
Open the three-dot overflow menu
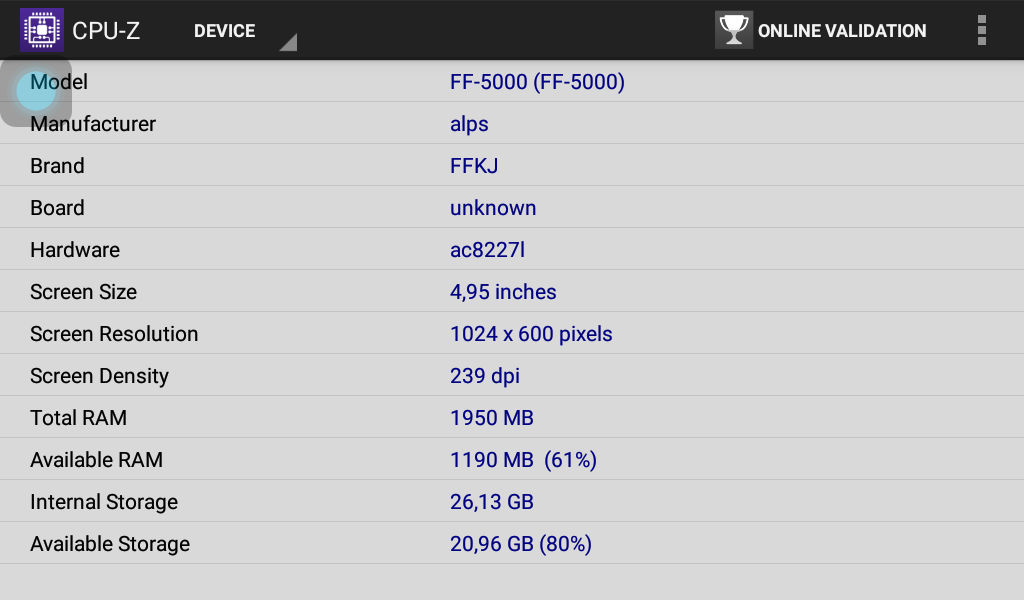(x=982, y=30)
